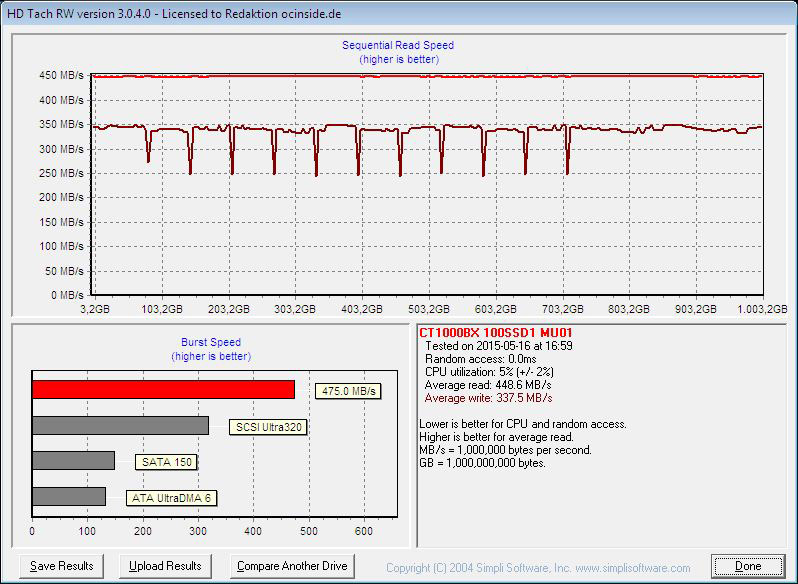The height and width of the screenshot is (584, 798).
Task: Click the 475.0 MB/s burst label
Action: (348, 391)
